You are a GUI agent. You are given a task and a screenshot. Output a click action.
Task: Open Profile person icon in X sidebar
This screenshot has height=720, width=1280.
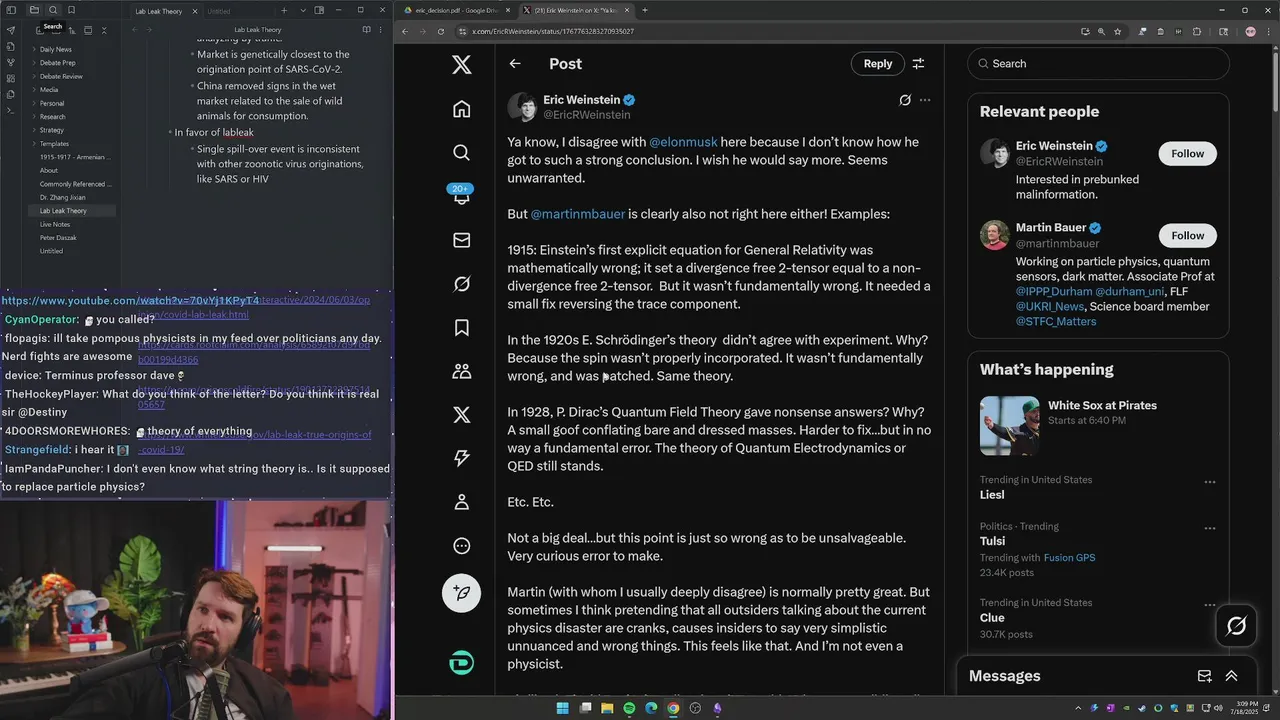[x=461, y=502]
